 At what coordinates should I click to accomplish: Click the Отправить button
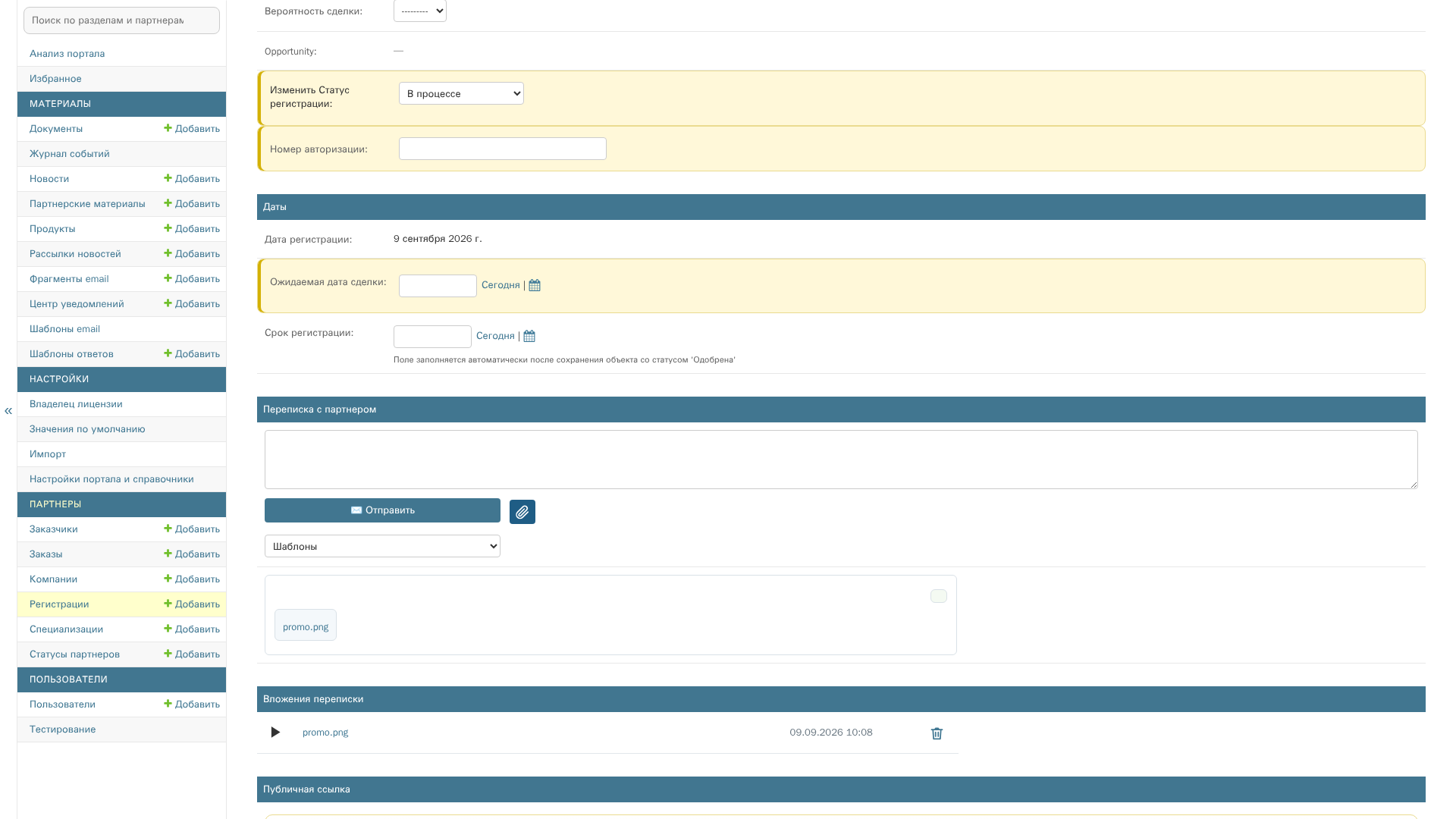tap(382, 510)
